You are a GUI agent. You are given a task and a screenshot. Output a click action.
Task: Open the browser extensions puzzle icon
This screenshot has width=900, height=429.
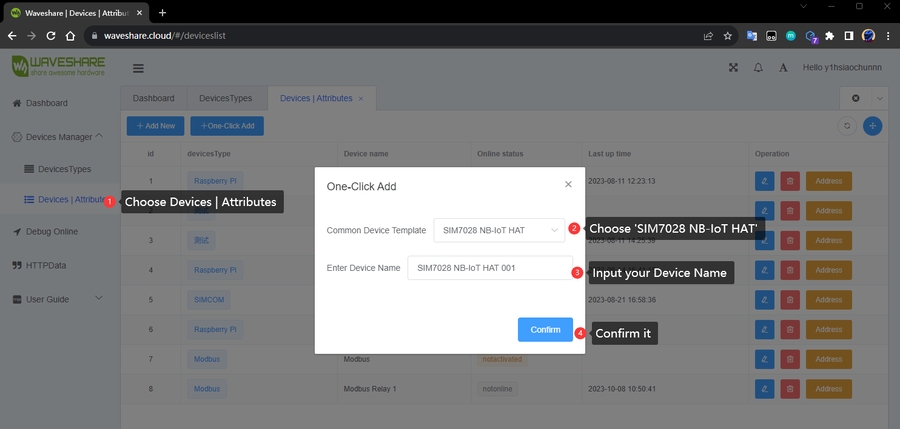coord(828,35)
